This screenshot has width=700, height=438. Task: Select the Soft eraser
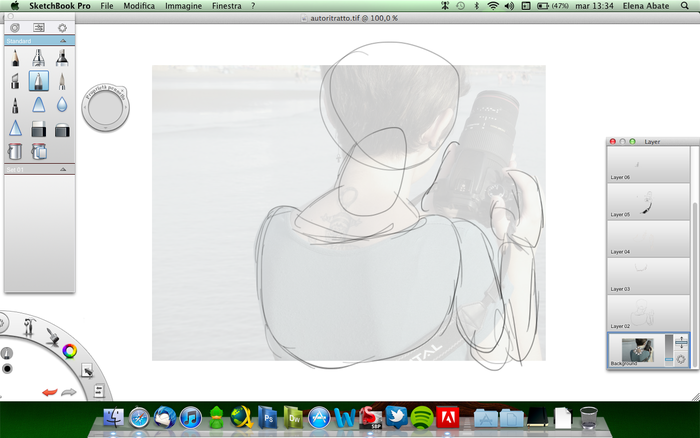(62, 130)
